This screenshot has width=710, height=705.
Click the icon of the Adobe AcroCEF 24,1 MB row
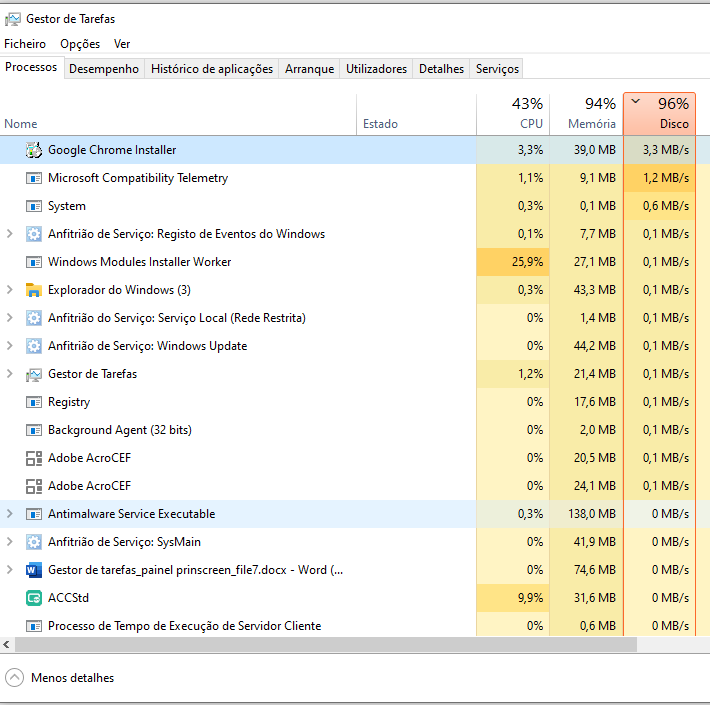[x=34, y=486]
